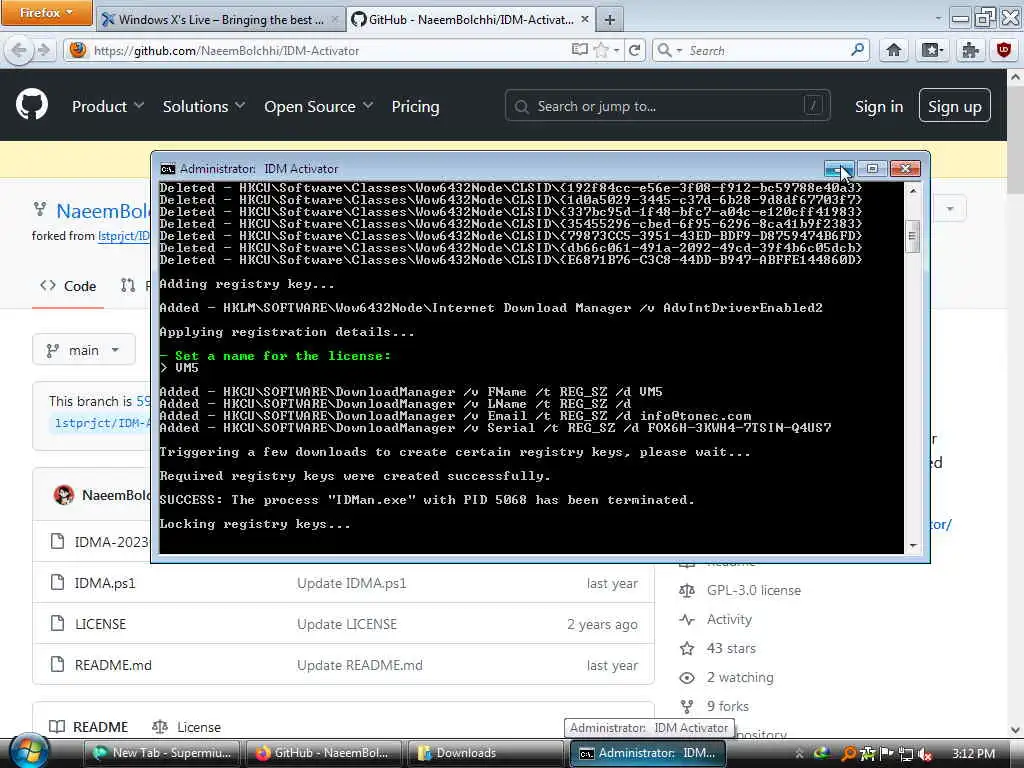Screen dimensions: 1024x768
Task: Minimize the IDM Activator console window
Action: pos(839,169)
